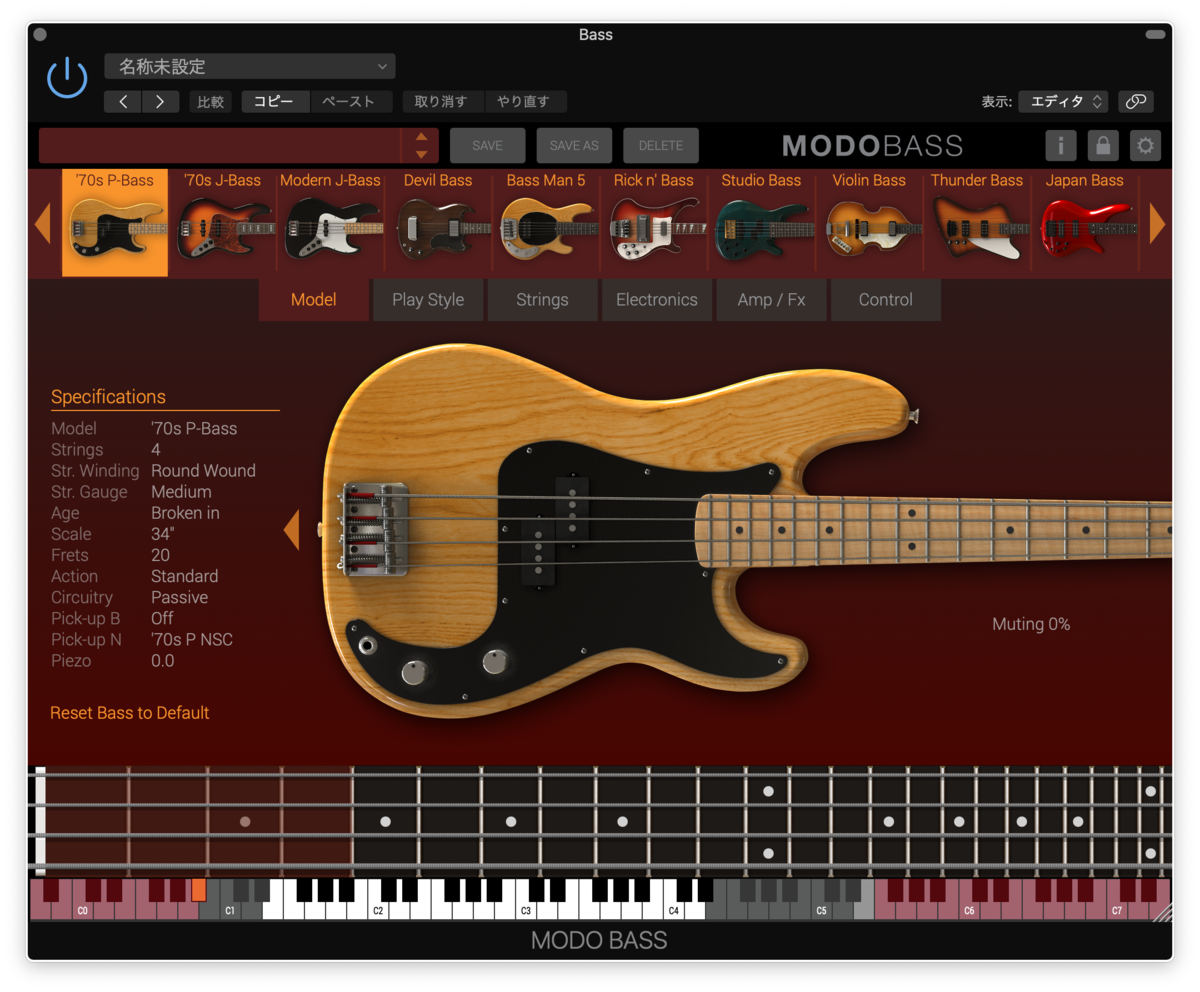Click the Round Wound winding value
Image resolution: width=1200 pixels, height=992 pixels.
(203, 471)
